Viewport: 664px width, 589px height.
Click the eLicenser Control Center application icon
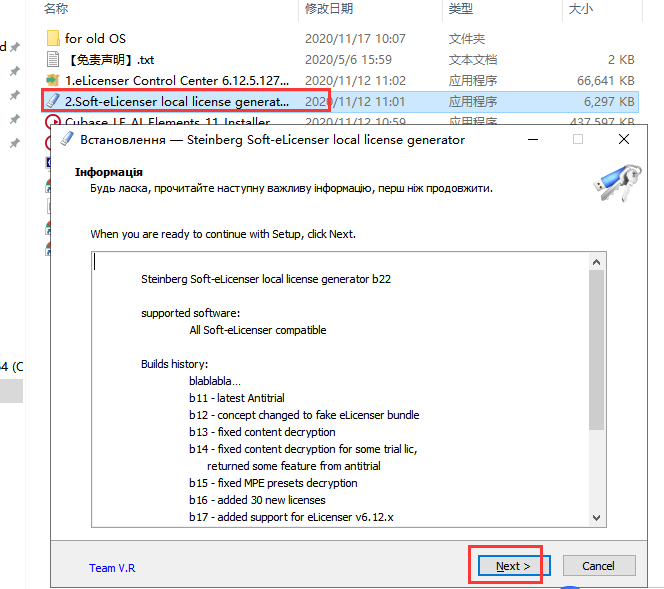[53, 80]
